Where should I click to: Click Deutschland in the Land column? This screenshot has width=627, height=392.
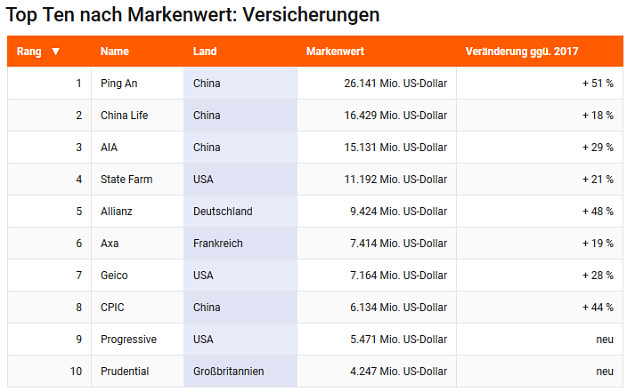tap(223, 211)
